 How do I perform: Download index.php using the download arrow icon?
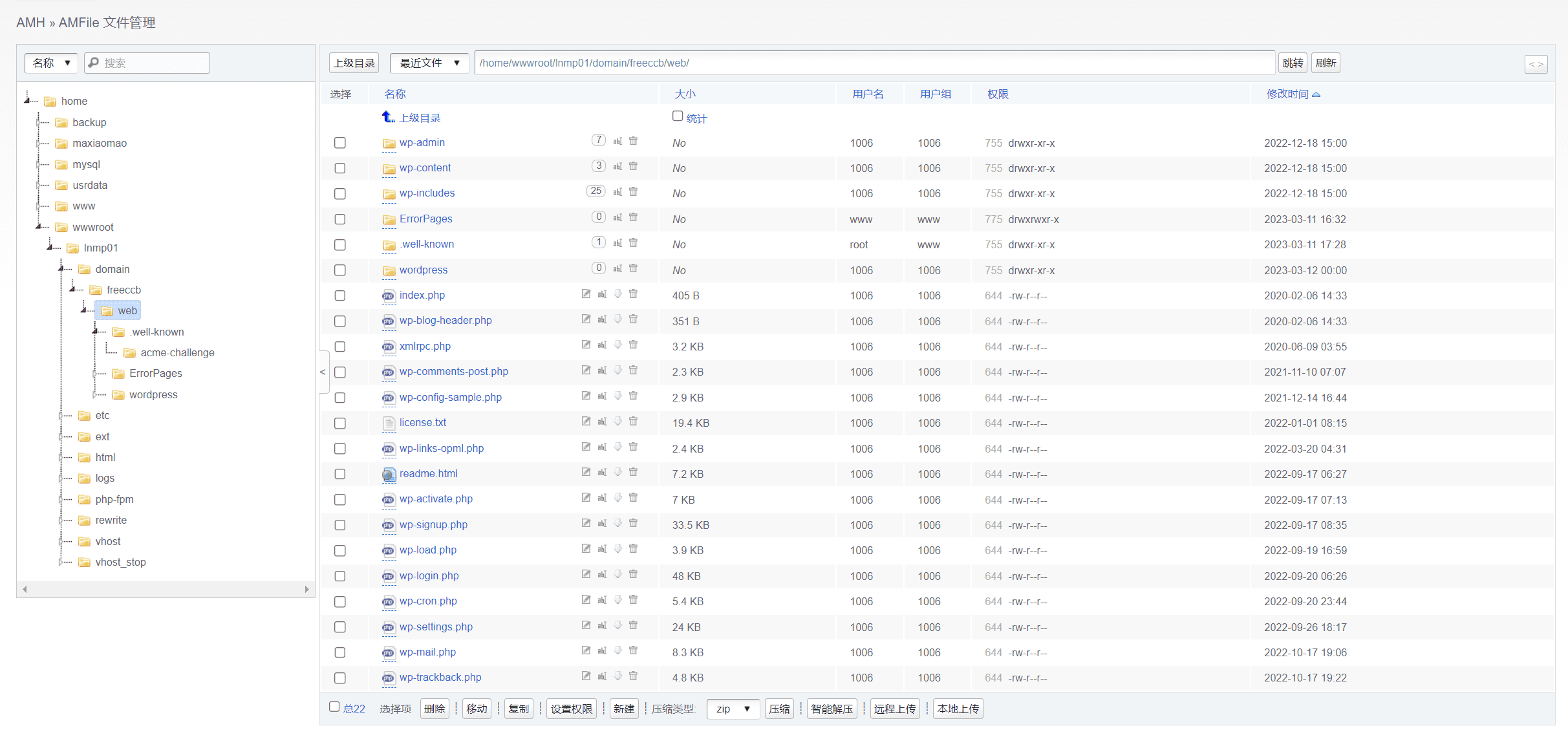(x=618, y=294)
